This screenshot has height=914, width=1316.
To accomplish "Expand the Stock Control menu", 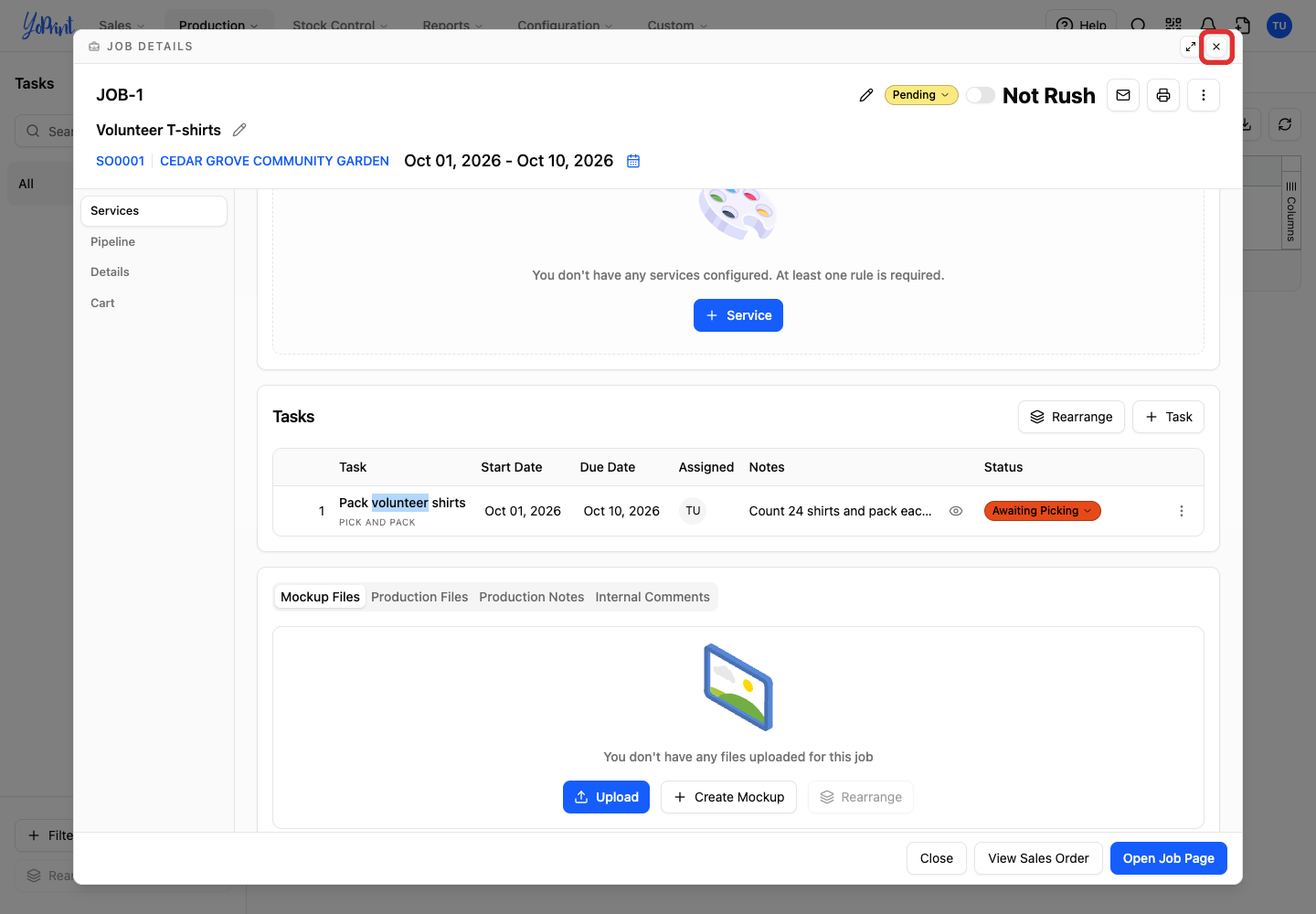I will 340,25.
